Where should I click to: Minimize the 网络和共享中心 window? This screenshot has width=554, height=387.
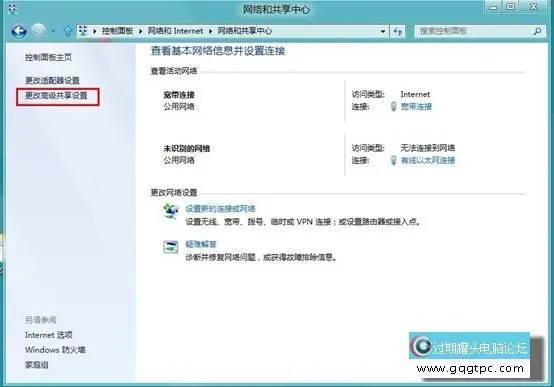[x=493, y=7]
